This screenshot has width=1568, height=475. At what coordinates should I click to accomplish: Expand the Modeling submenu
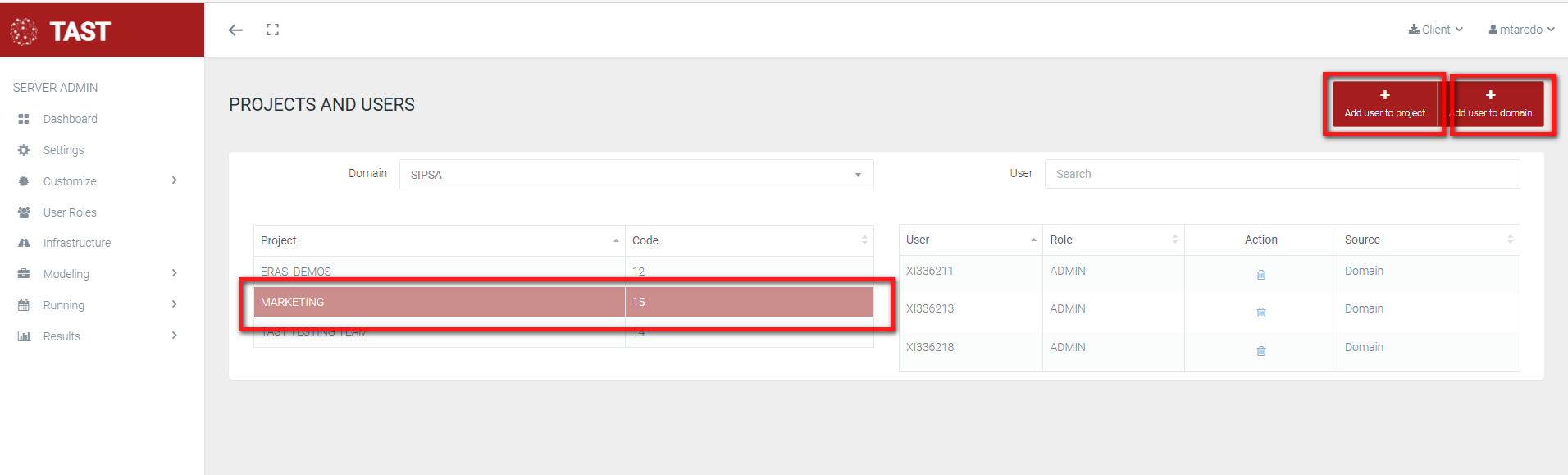[174, 273]
